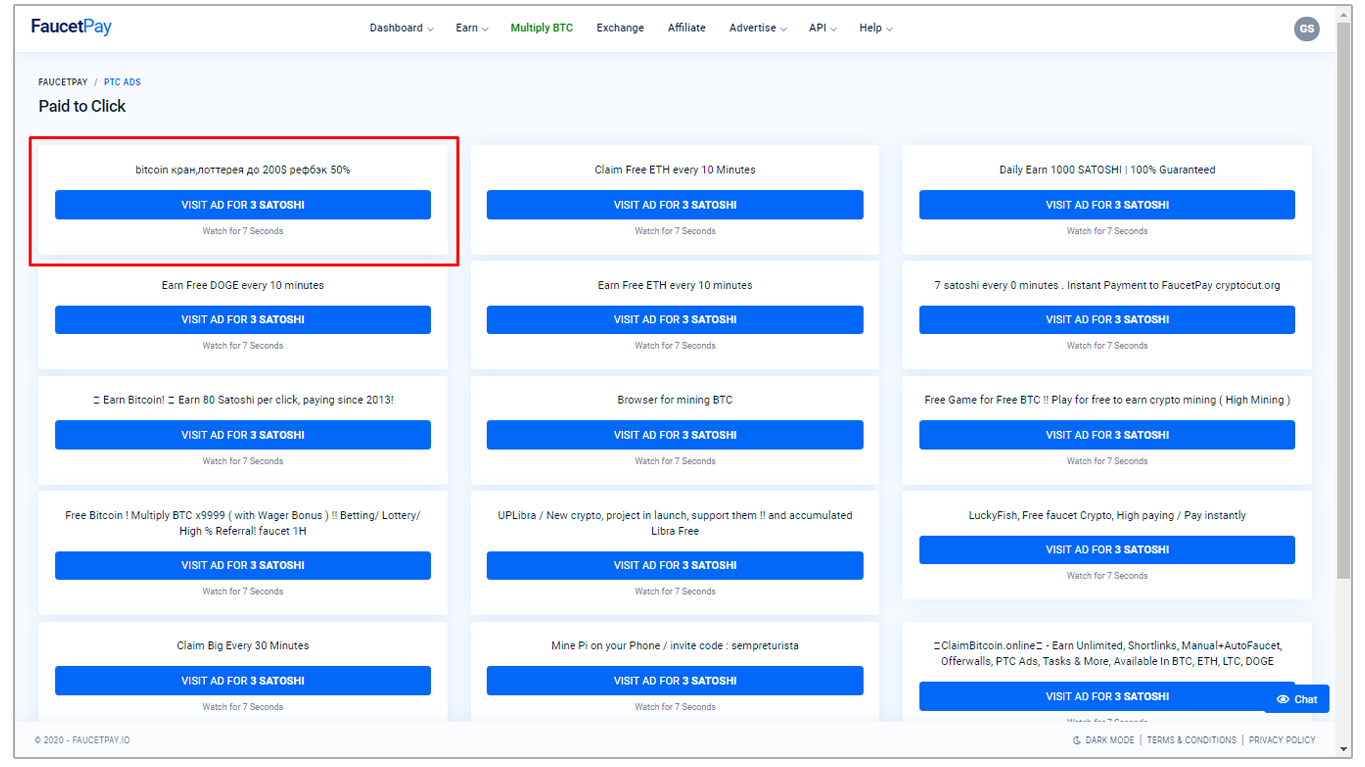Visit the Earn Free DOGE ad
This screenshot has height=767, width=1365.
coord(243,320)
